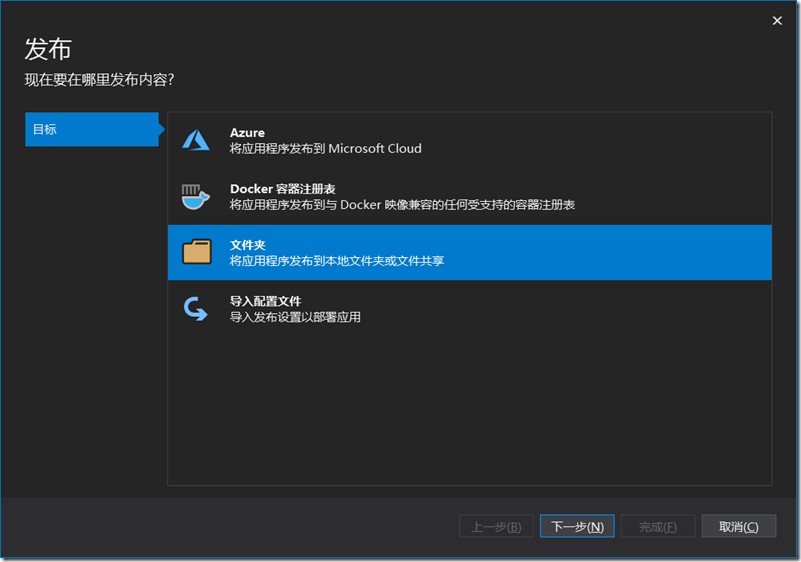
Task: Click the folder icon for 文件夹
Action: coord(197,252)
